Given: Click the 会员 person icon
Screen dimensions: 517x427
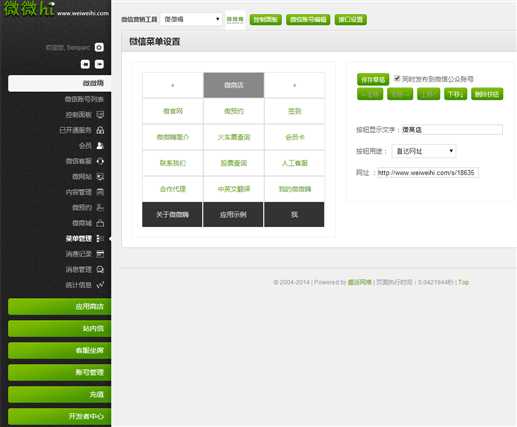Looking at the screenshot, I should tap(100, 146).
